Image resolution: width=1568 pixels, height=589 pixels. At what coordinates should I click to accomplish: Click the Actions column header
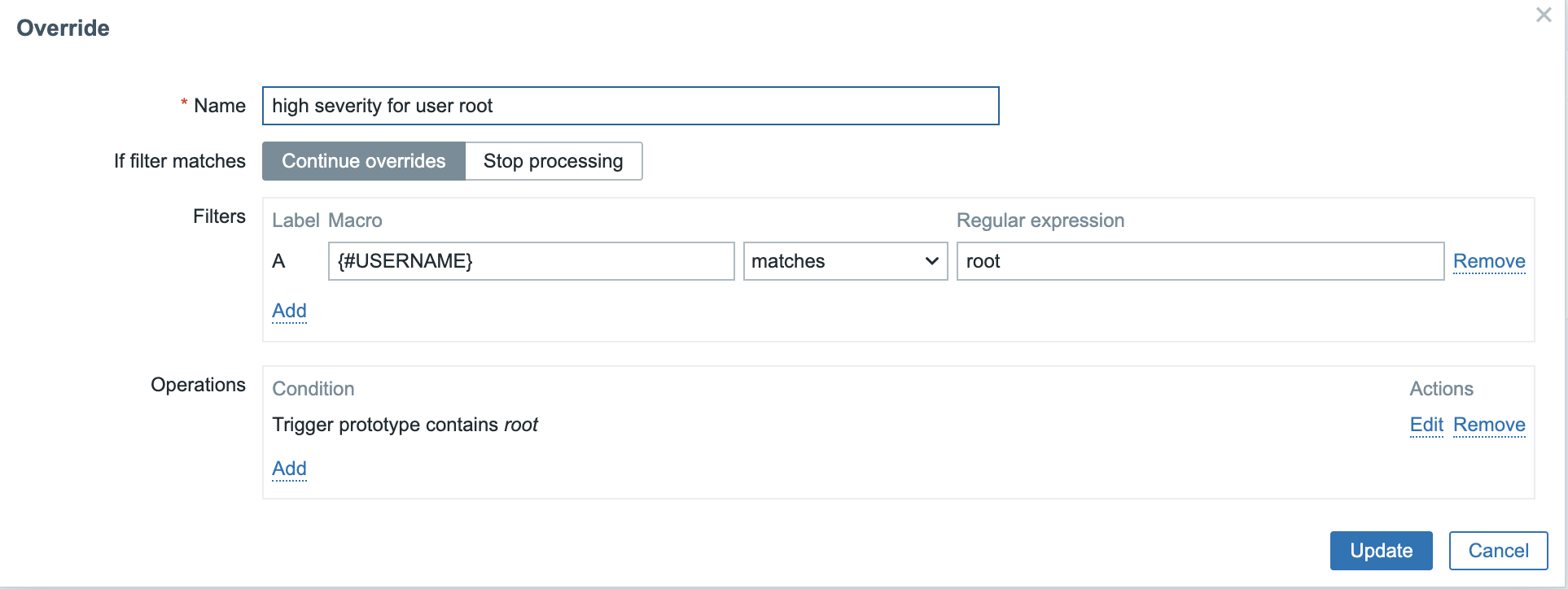click(x=1441, y=389)
